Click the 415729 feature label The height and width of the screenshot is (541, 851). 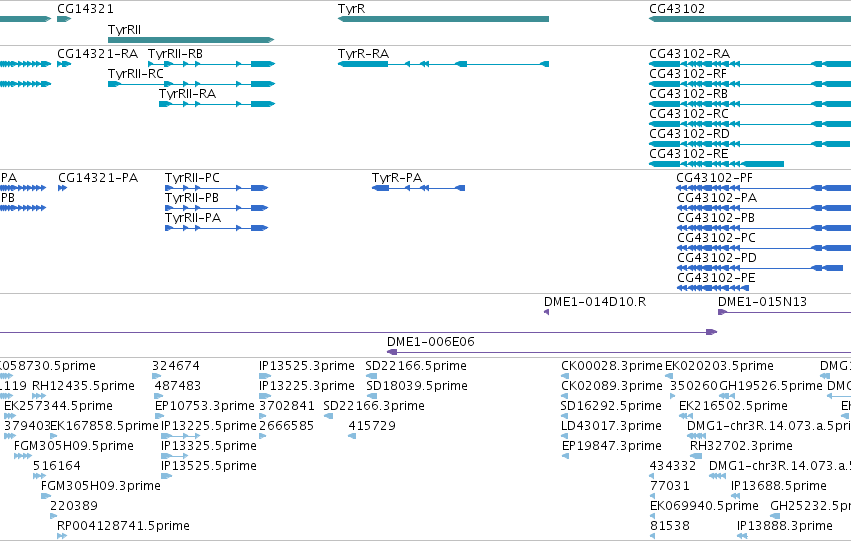(372, 427)
